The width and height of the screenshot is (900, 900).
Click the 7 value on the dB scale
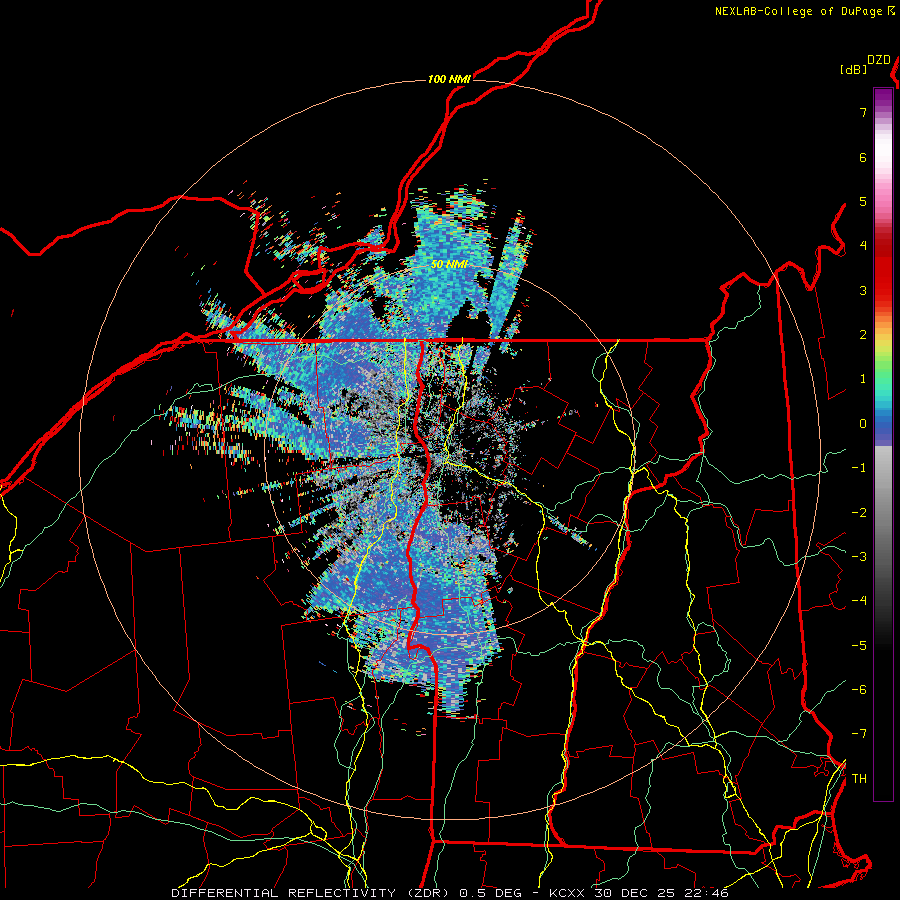tap(863, 112)
